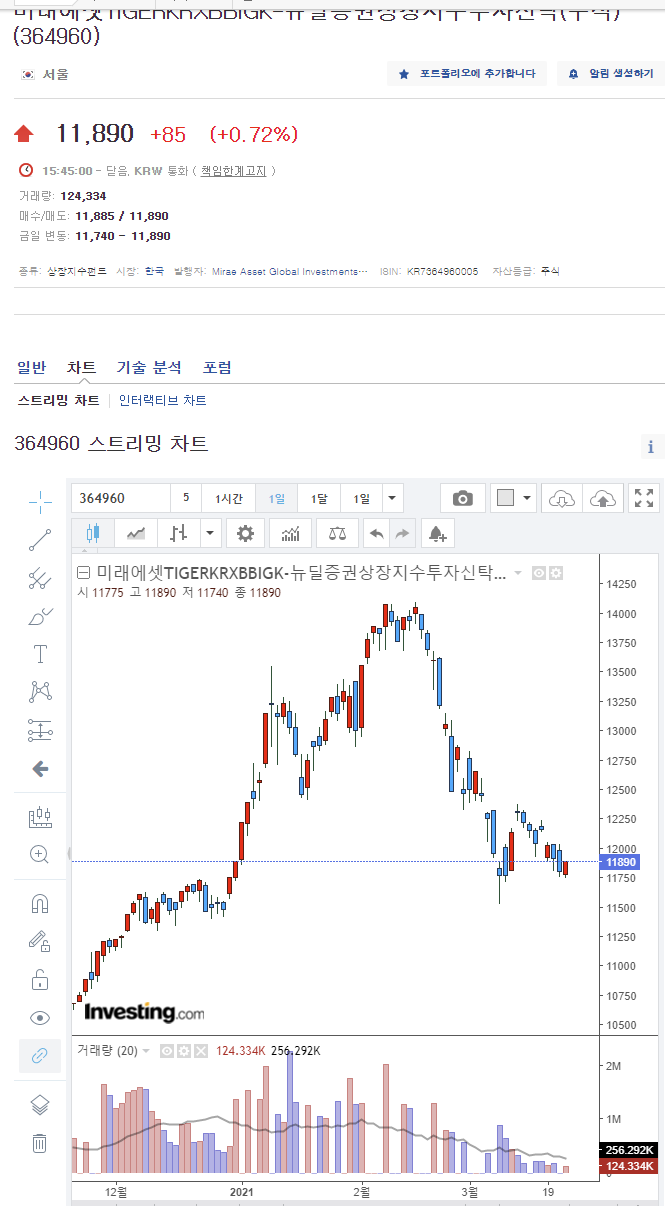Hide the 거래량 volume indicator
665x1206 pixels.
pos(167,1051)
